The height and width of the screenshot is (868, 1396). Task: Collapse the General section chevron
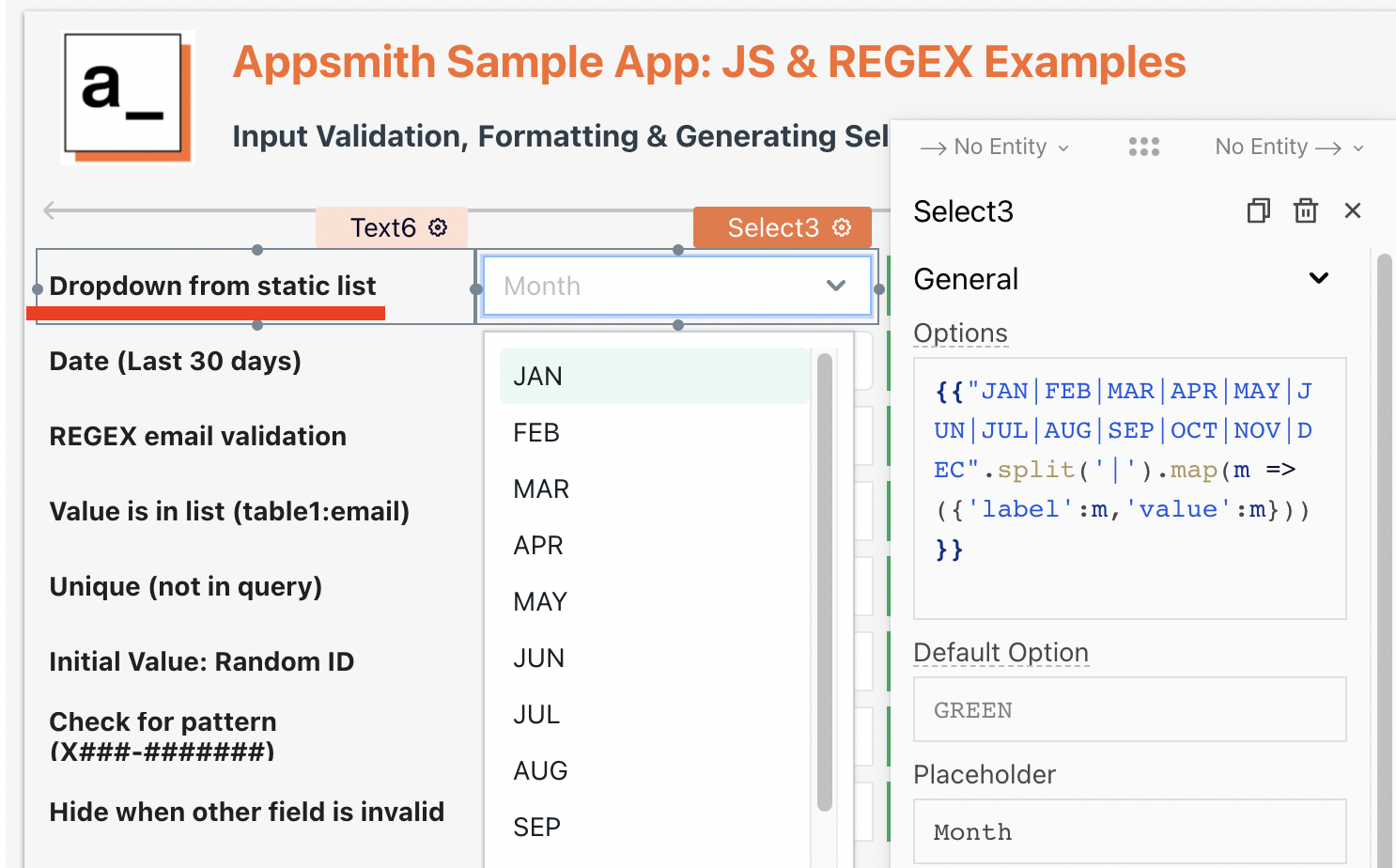(1319, 278)
